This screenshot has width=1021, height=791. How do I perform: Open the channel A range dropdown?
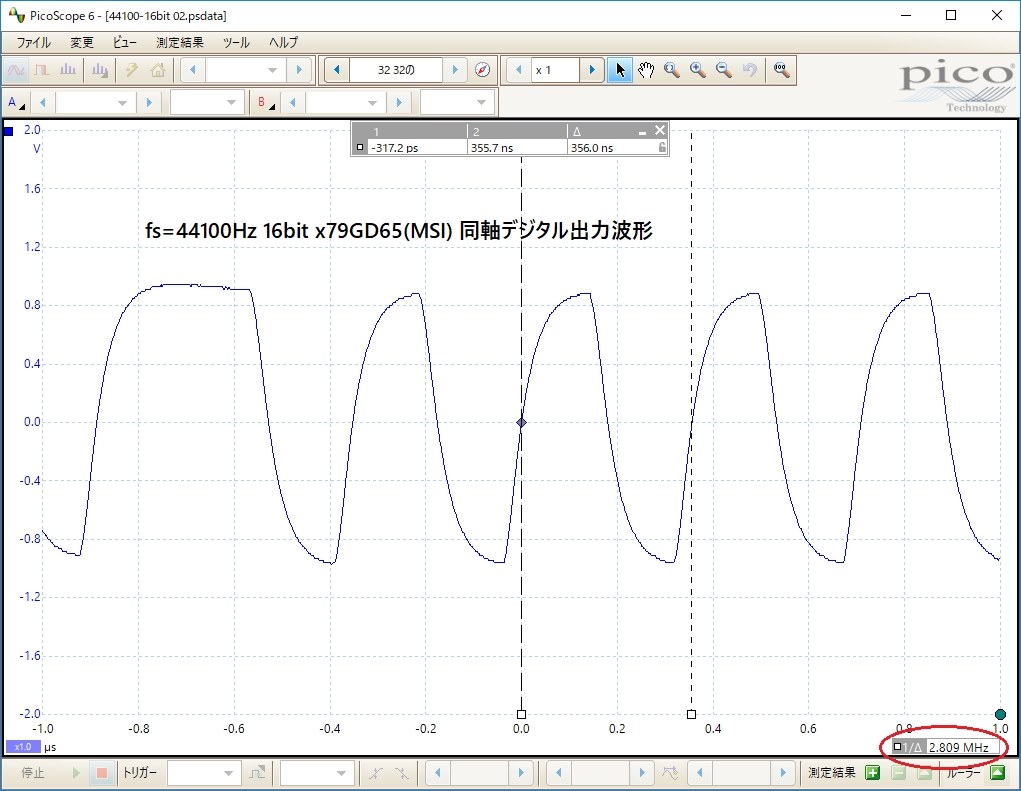[122, 102]
